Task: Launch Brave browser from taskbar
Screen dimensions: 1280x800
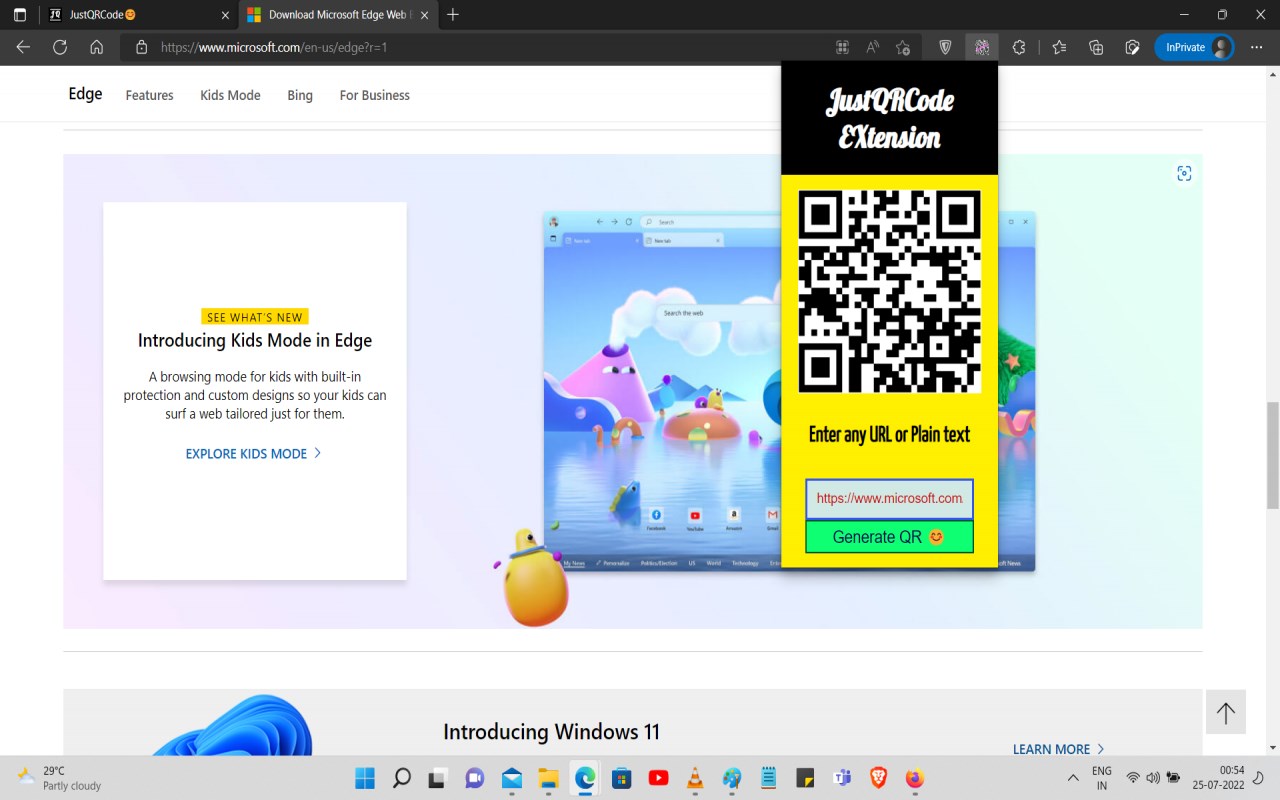Action: (878, 778)
